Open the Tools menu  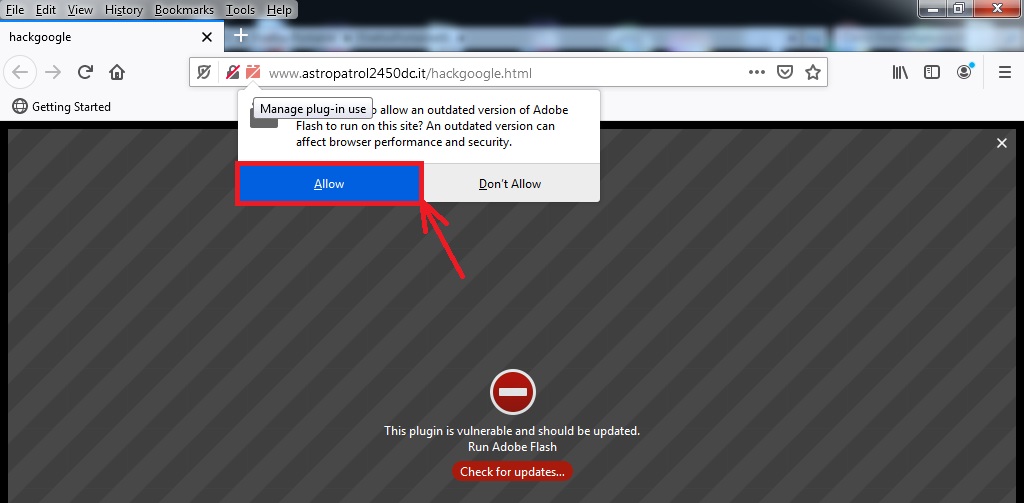(x=240, y=10)
